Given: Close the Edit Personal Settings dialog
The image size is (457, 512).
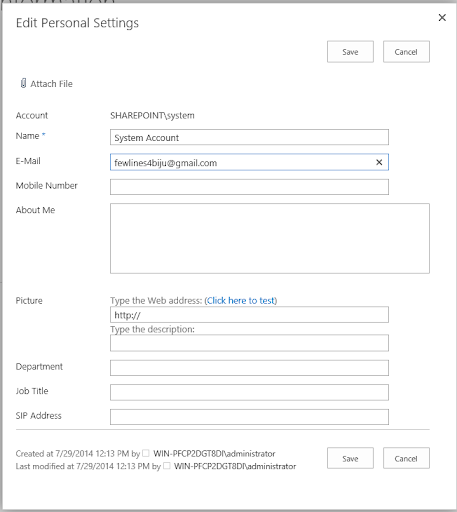Looking at the screenshot, I should click(x=442, y=18).
